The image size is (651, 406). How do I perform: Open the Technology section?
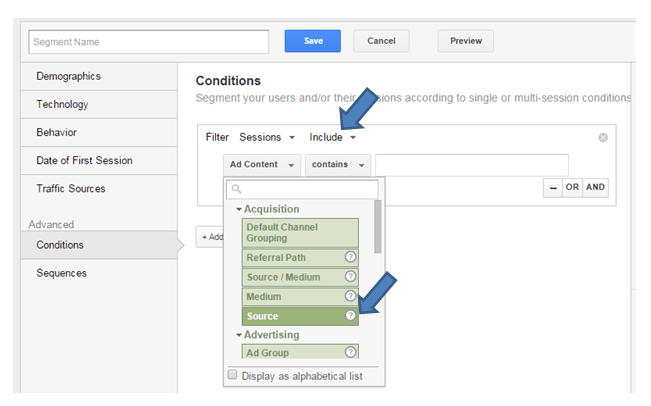click(x=99, y=104)
